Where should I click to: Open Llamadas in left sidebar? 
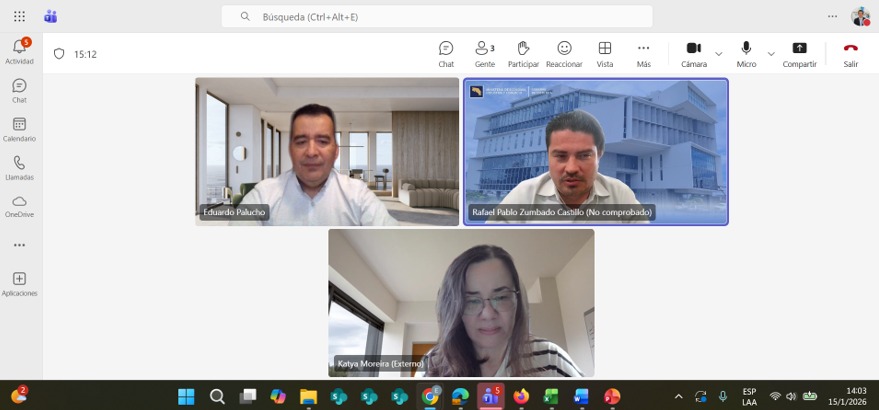20,168
